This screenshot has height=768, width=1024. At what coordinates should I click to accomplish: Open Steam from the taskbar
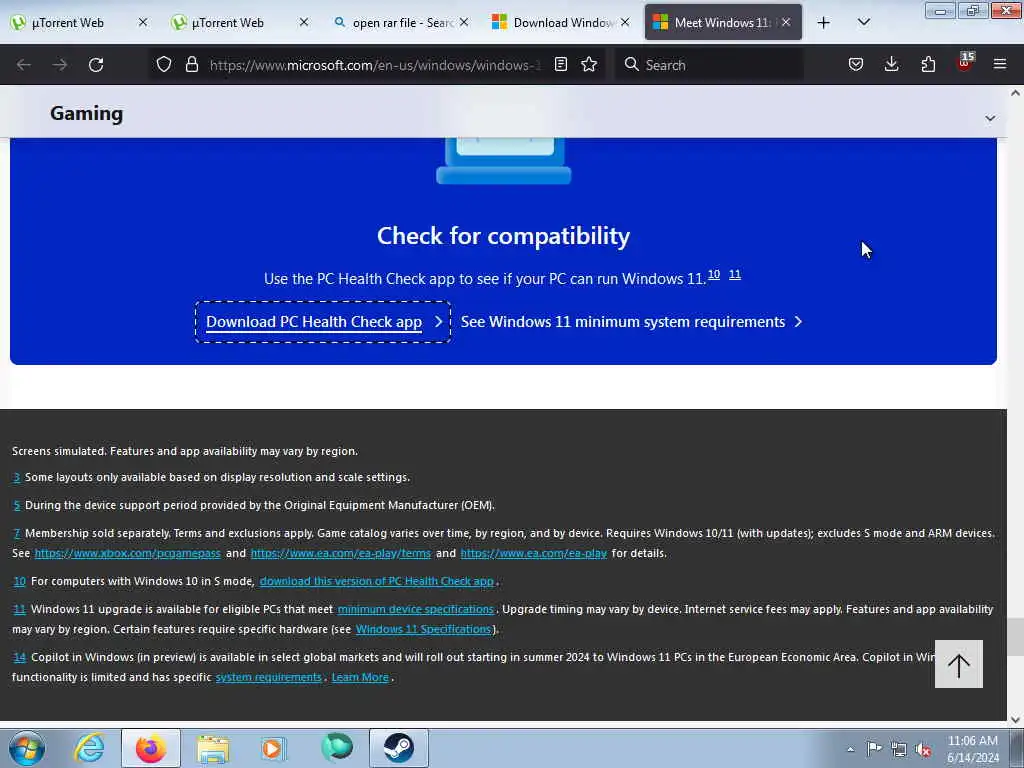click(398, 748)
